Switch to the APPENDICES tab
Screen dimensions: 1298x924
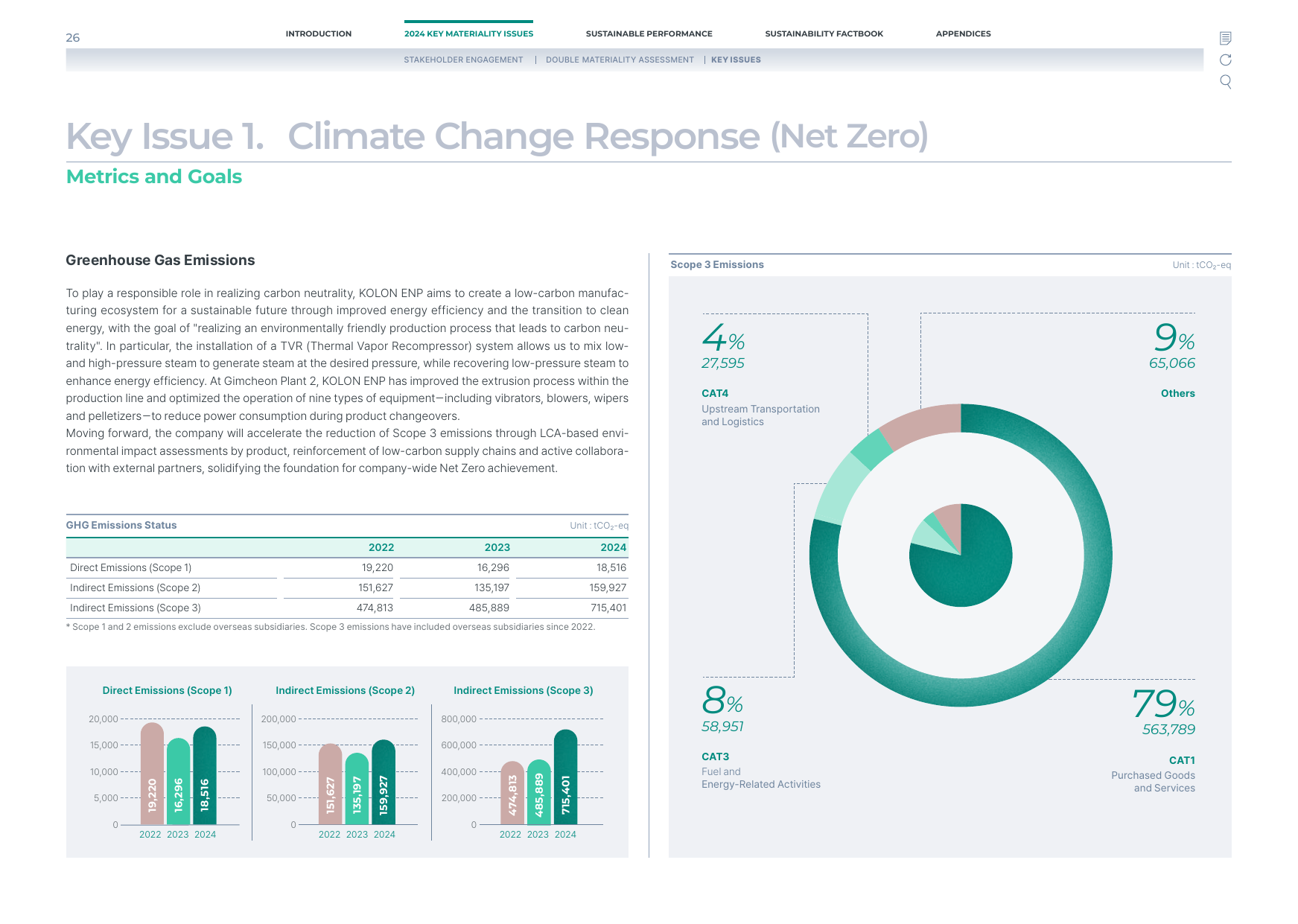pyautogui.click(x=963, y=34)
